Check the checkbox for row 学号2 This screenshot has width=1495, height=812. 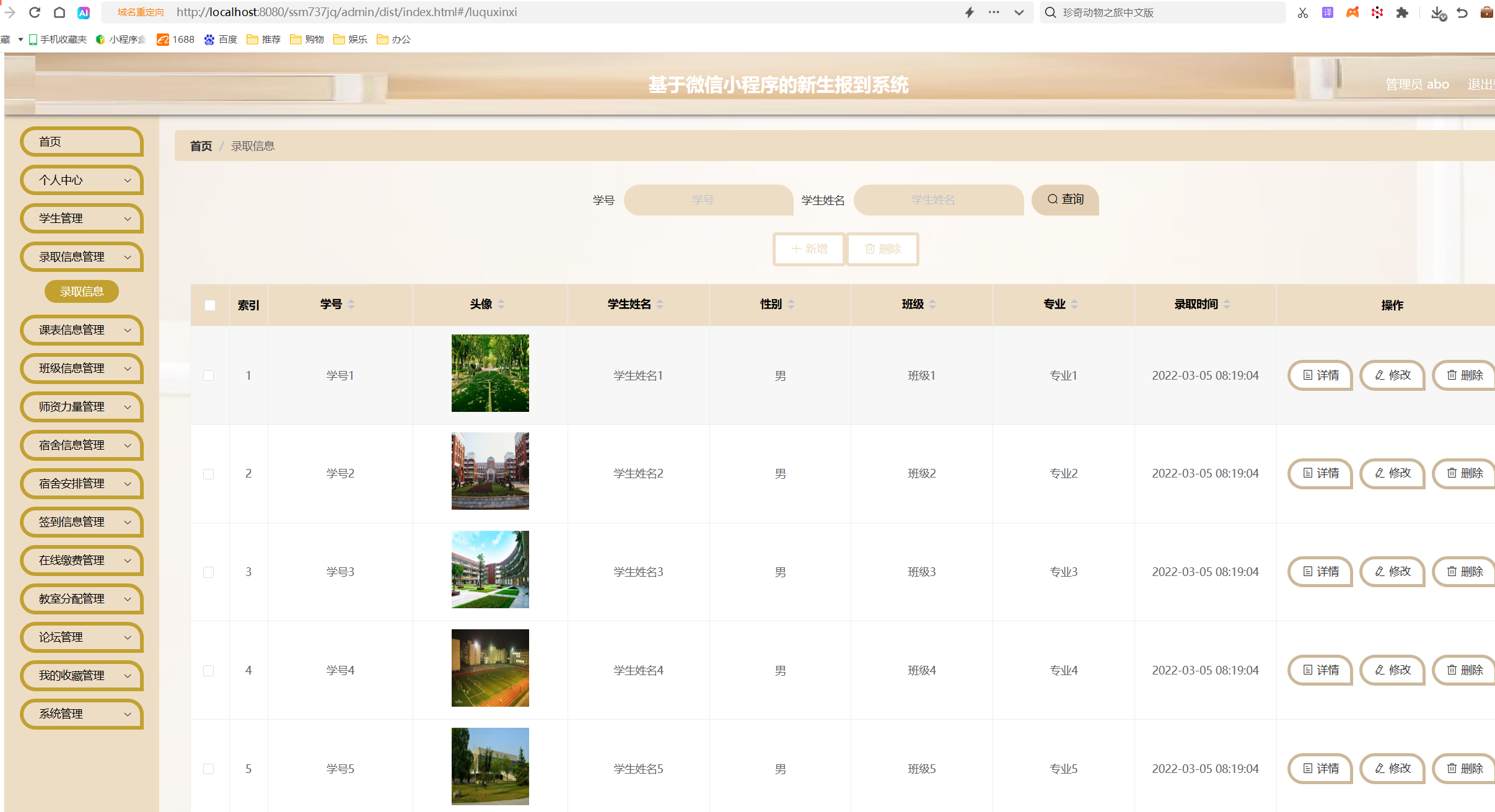click(x=209, y=474)
